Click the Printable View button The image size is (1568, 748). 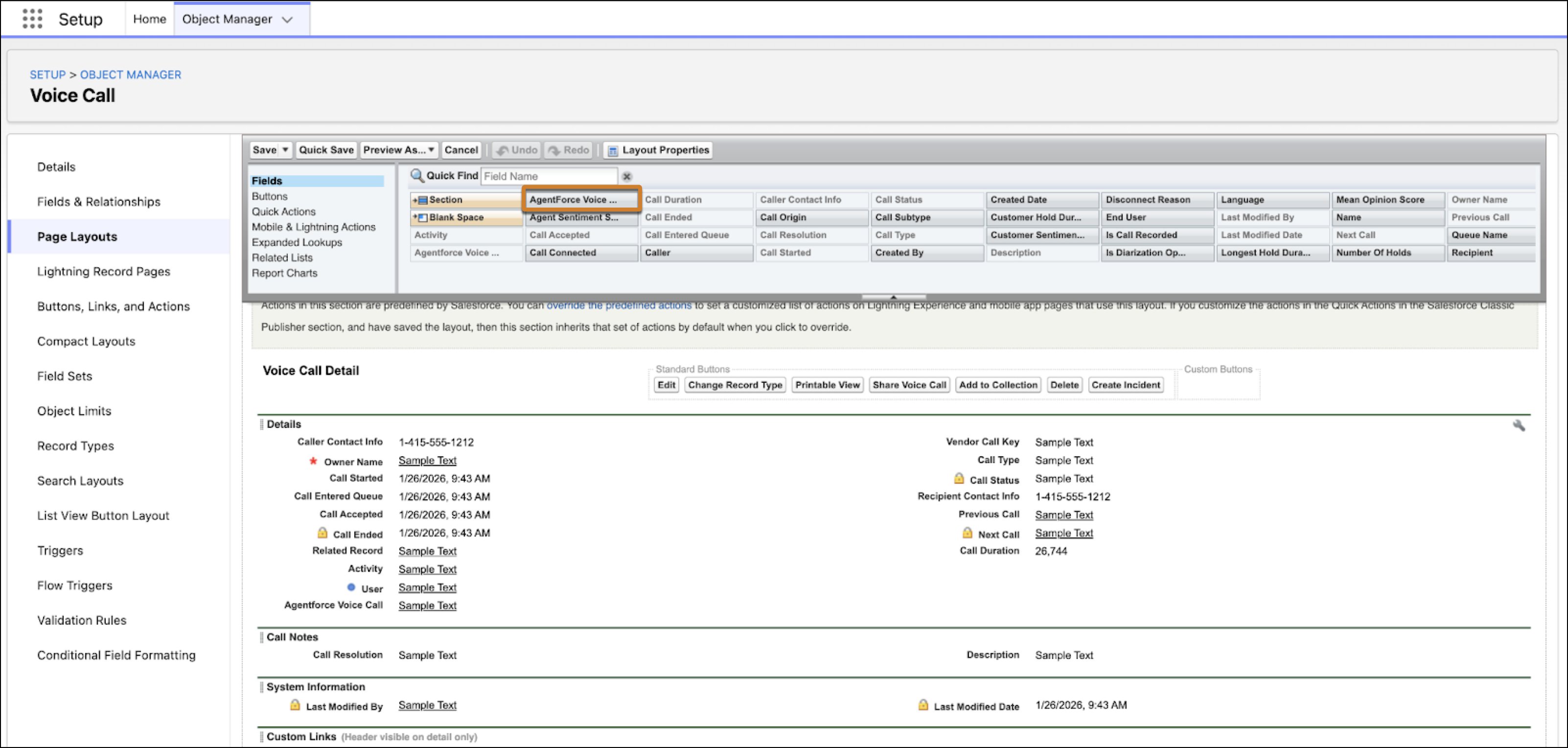[x=827, y=385]
